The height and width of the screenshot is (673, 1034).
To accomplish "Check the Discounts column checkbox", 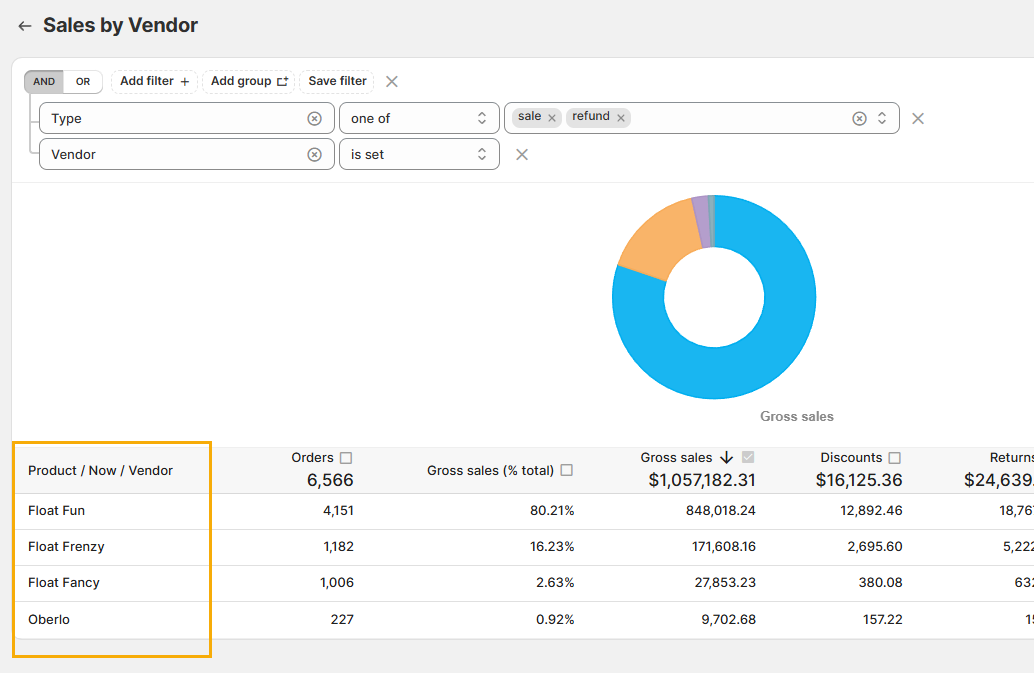I will [x=895, y=458].
